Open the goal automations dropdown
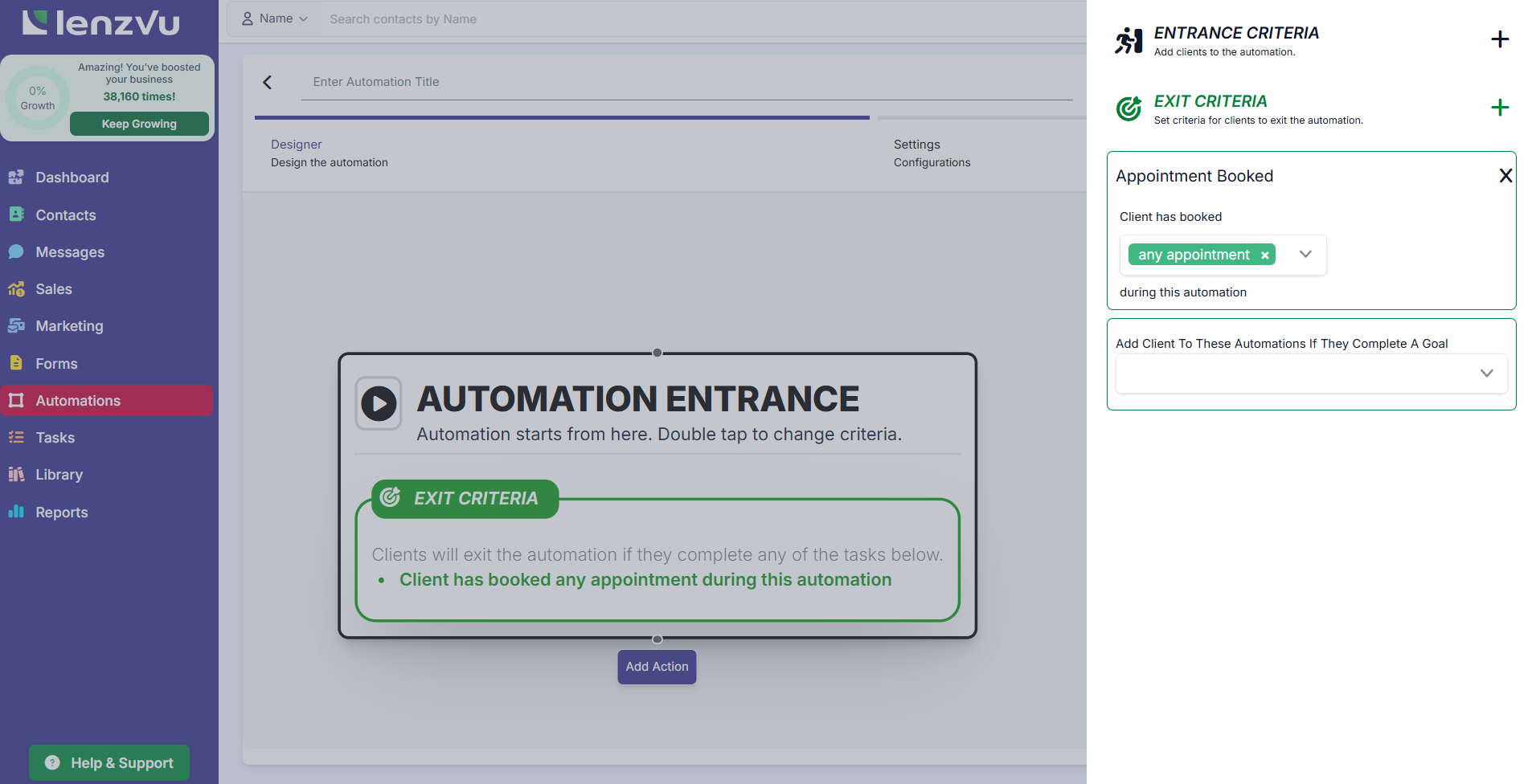The height and width of the screenshot is (784, 1532). [1312, 374]
